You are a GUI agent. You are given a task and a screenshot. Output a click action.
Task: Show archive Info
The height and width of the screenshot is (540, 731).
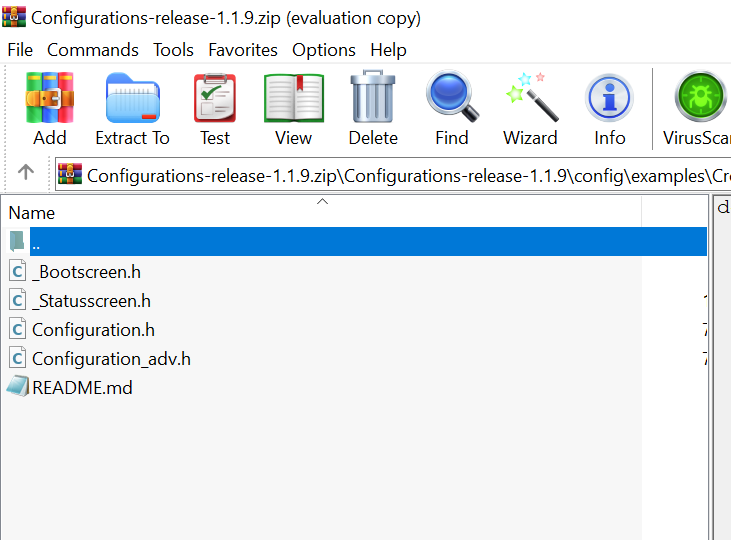point(609,98)
